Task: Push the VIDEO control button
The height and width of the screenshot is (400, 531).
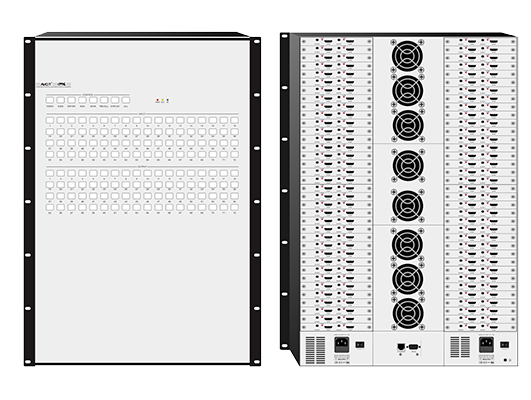Action: point(50,100)
